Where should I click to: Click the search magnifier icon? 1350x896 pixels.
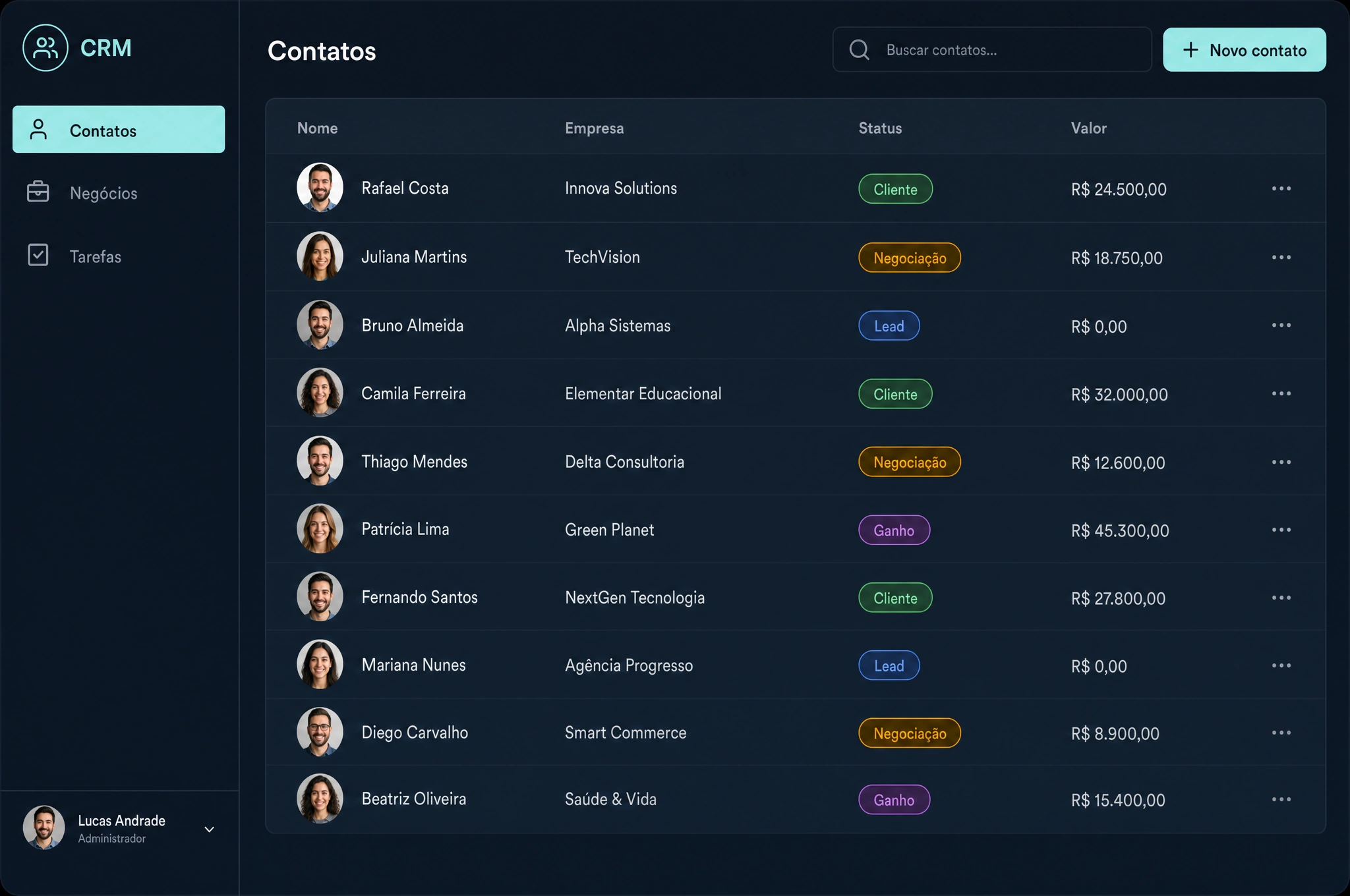click(859, 49)
